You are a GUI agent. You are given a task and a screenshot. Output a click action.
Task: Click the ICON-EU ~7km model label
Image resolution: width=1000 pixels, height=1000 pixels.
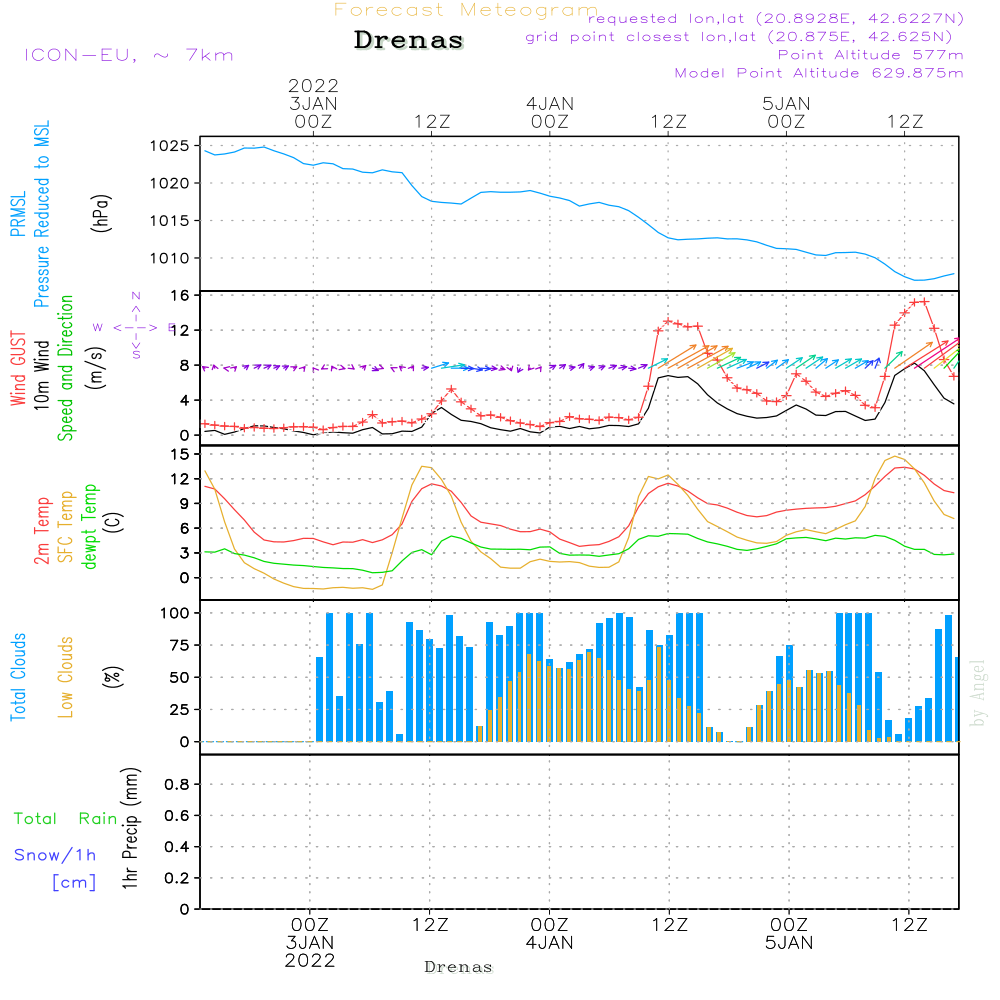[128, 55]
